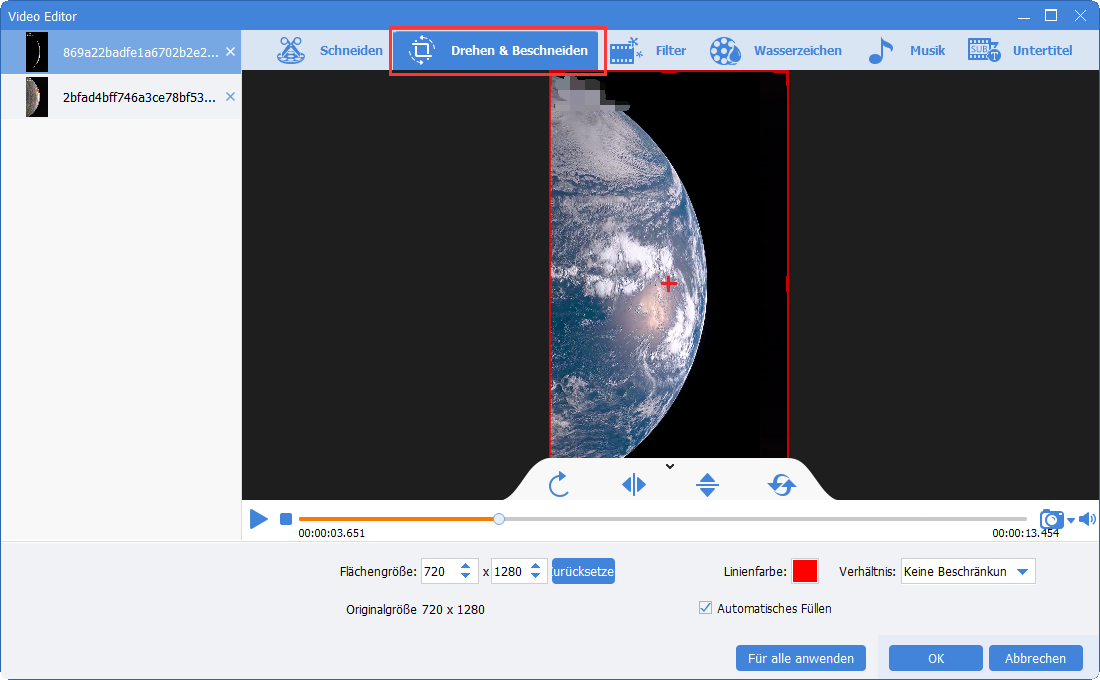Go to the Musik tab
Image resolution: width=1100 pixels, height=680 pixels.
click(906, 51)
